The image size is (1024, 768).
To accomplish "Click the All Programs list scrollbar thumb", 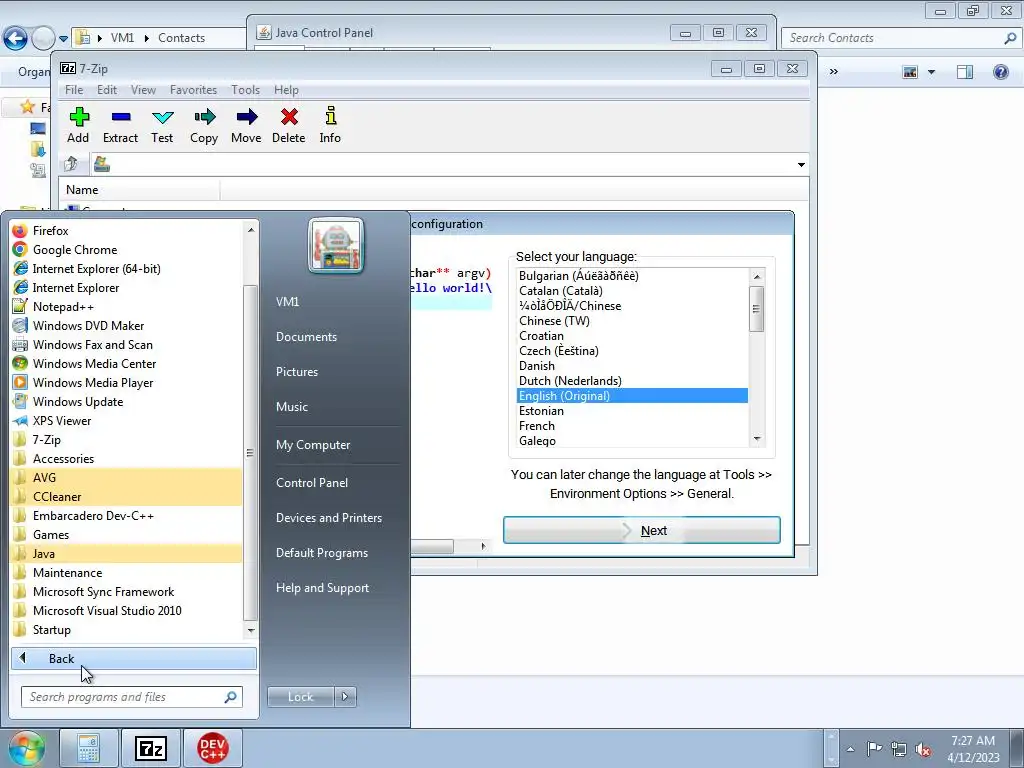I will point(250,453).
